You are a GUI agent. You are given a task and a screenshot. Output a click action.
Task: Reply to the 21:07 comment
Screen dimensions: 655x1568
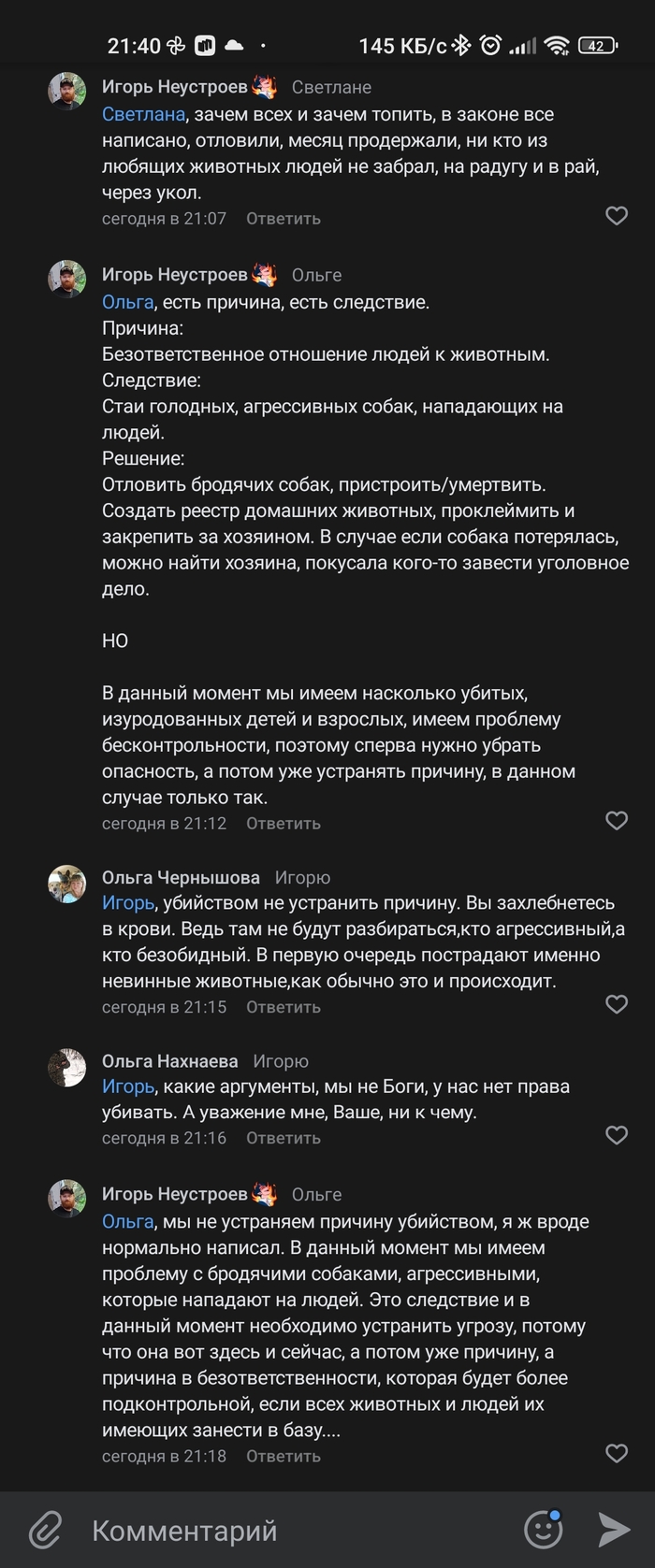pyautogui.click(x=283, y=218)
